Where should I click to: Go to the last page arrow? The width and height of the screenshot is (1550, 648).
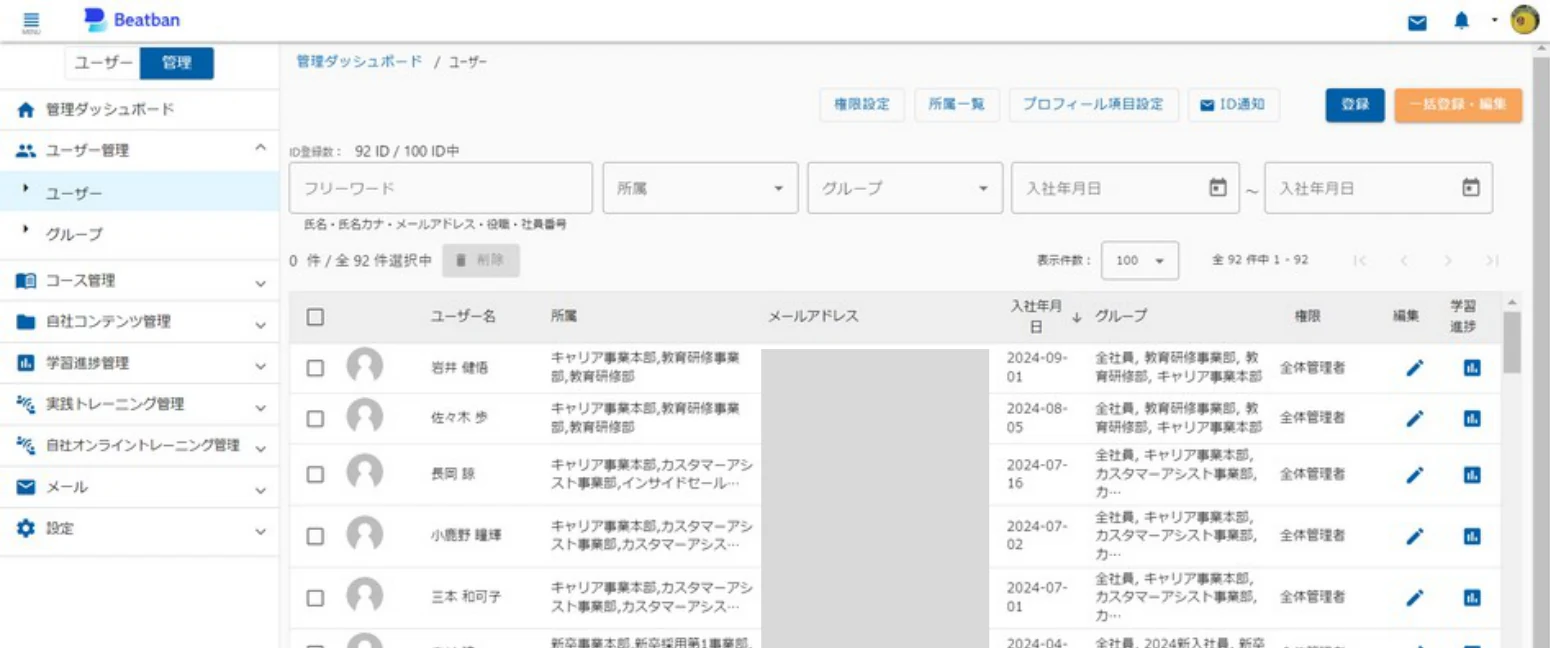[1492, 260]
